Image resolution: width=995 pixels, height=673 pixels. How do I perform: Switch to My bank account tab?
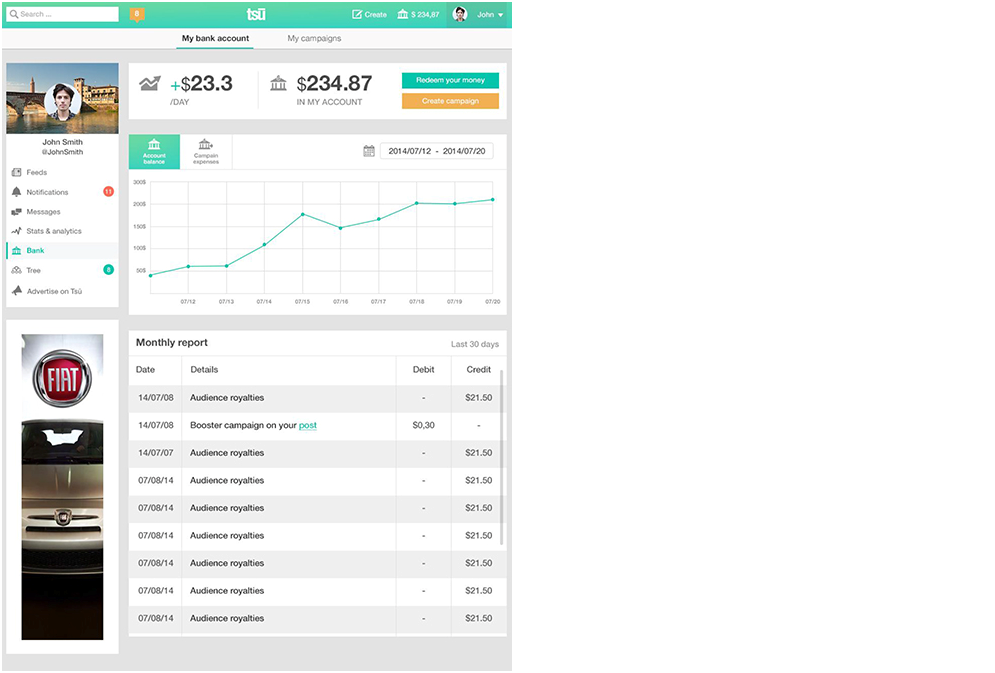click(215, 38)
